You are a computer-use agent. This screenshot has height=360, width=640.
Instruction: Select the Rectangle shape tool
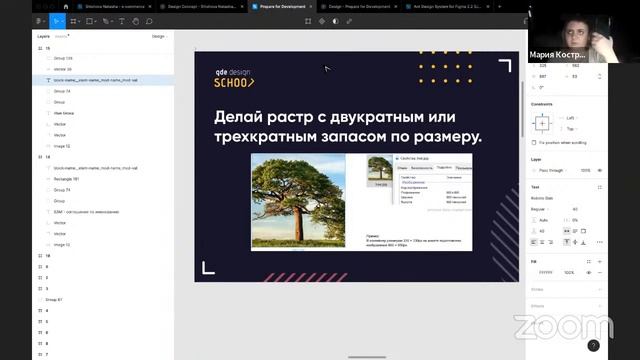89,21
